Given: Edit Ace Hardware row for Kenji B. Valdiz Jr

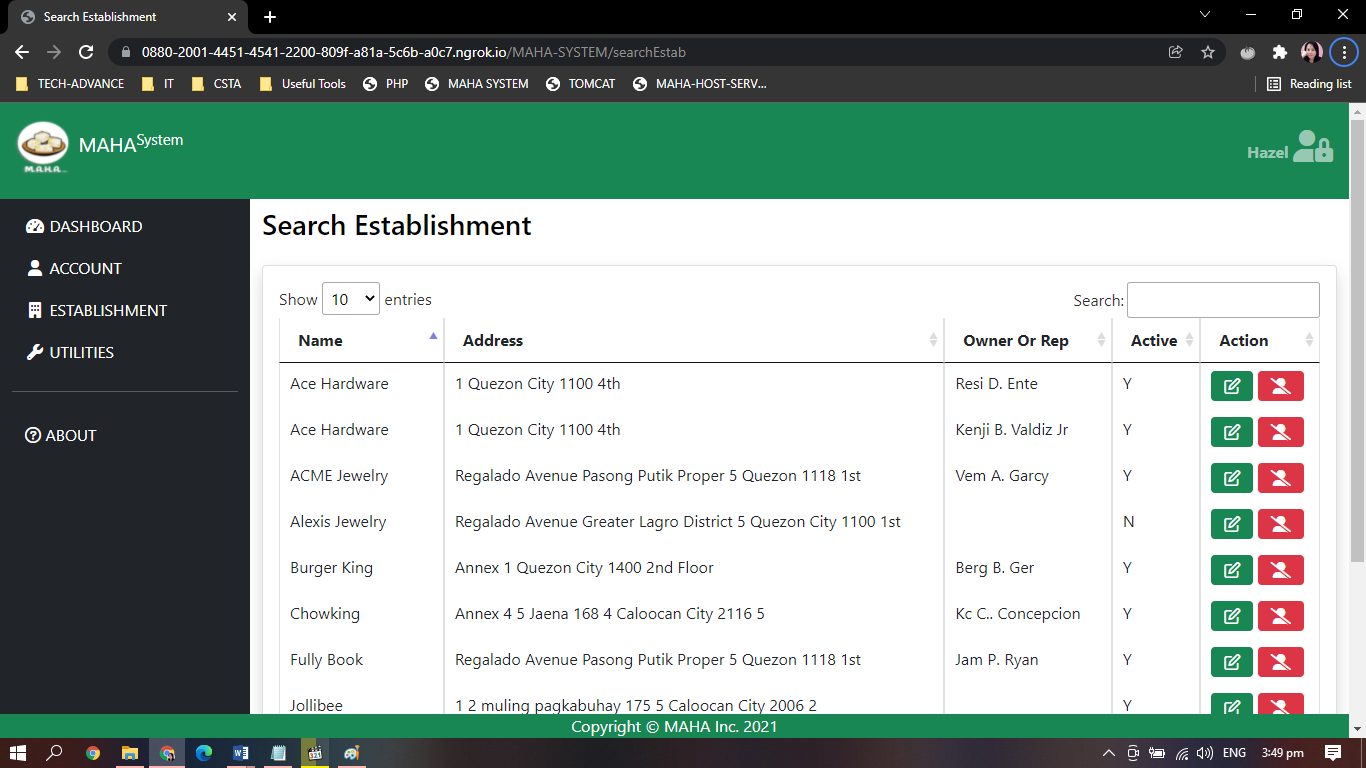Looking at the screenshot, I should (1232, 432).
